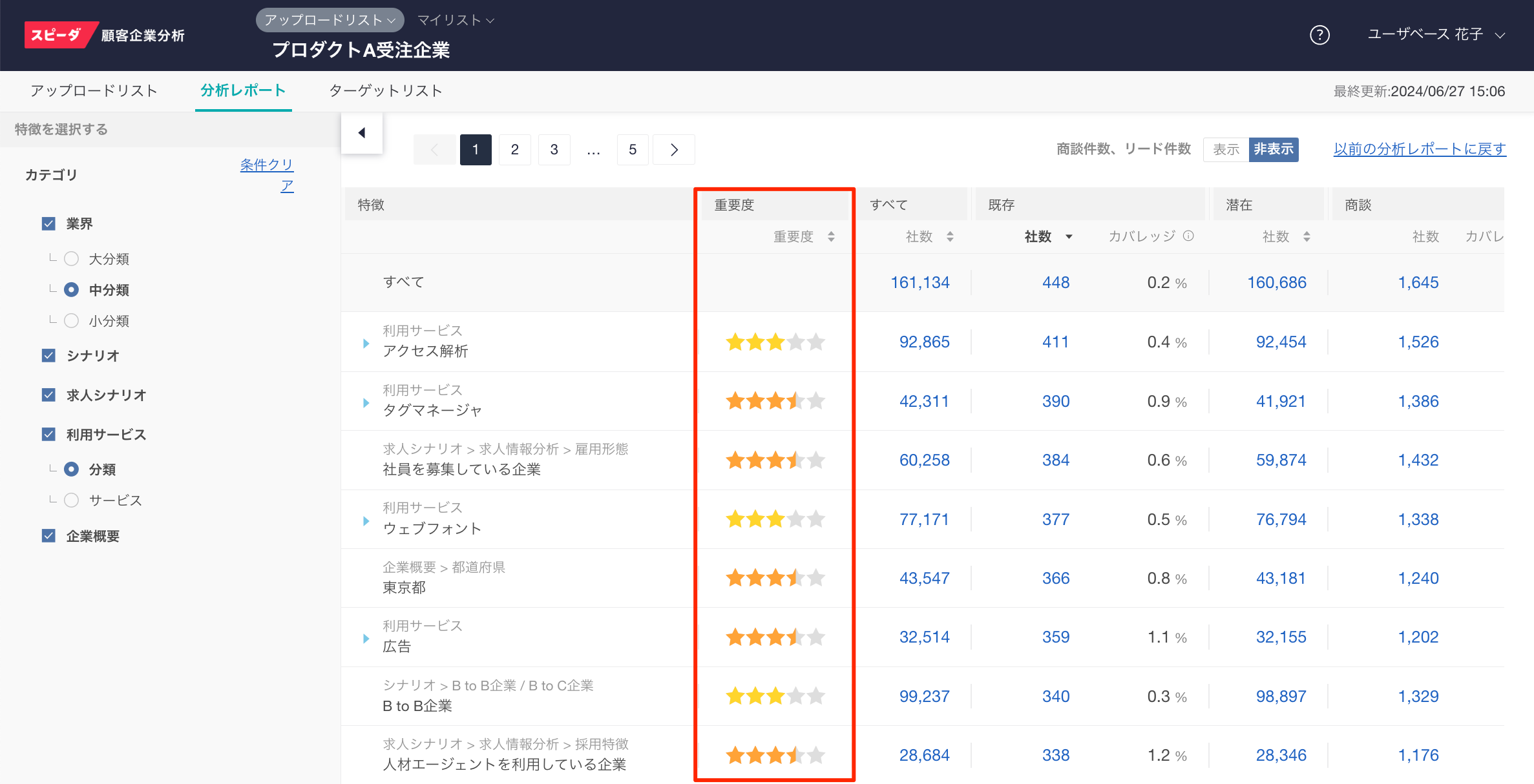This screenshot has width=1534, height=784.
Task: Expand the 広告 feature row
Action: click(x=366, y=638)
